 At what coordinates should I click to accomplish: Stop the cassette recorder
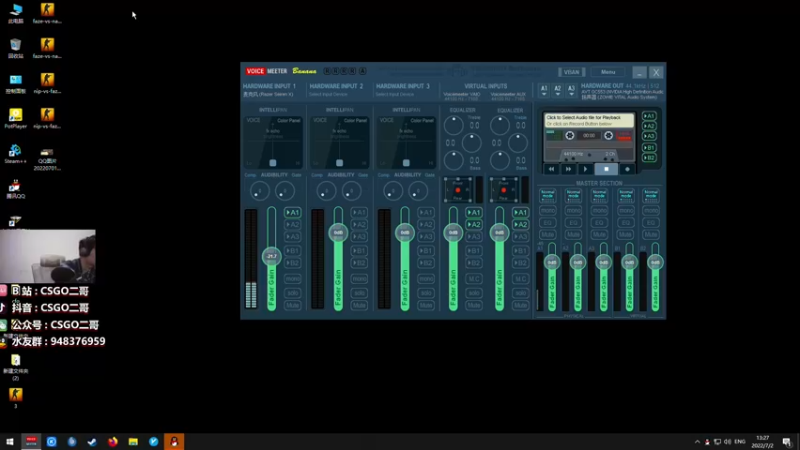tap(606, 169)
